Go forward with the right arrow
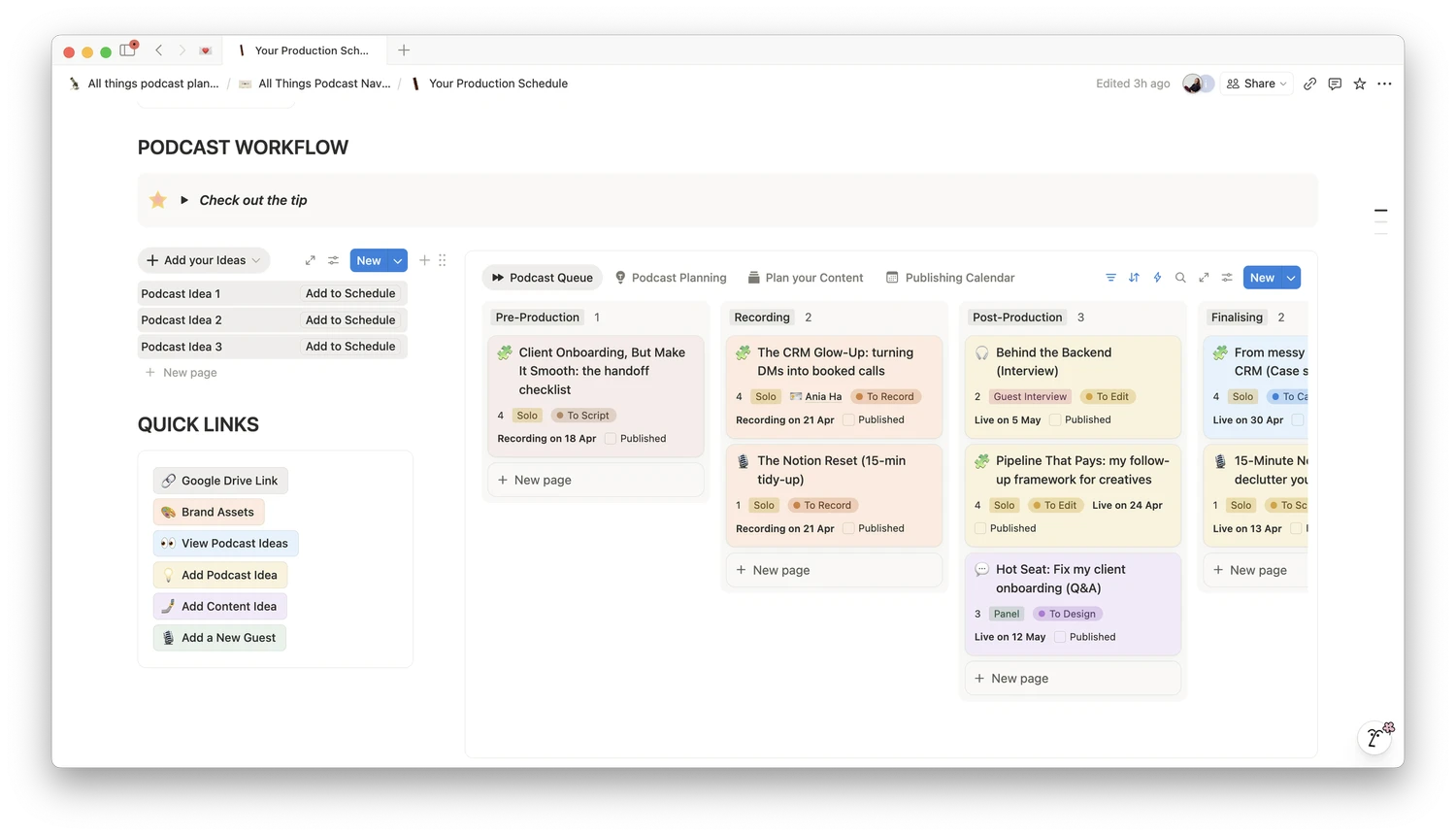1456x836 pixels. (x=182, y=50)
